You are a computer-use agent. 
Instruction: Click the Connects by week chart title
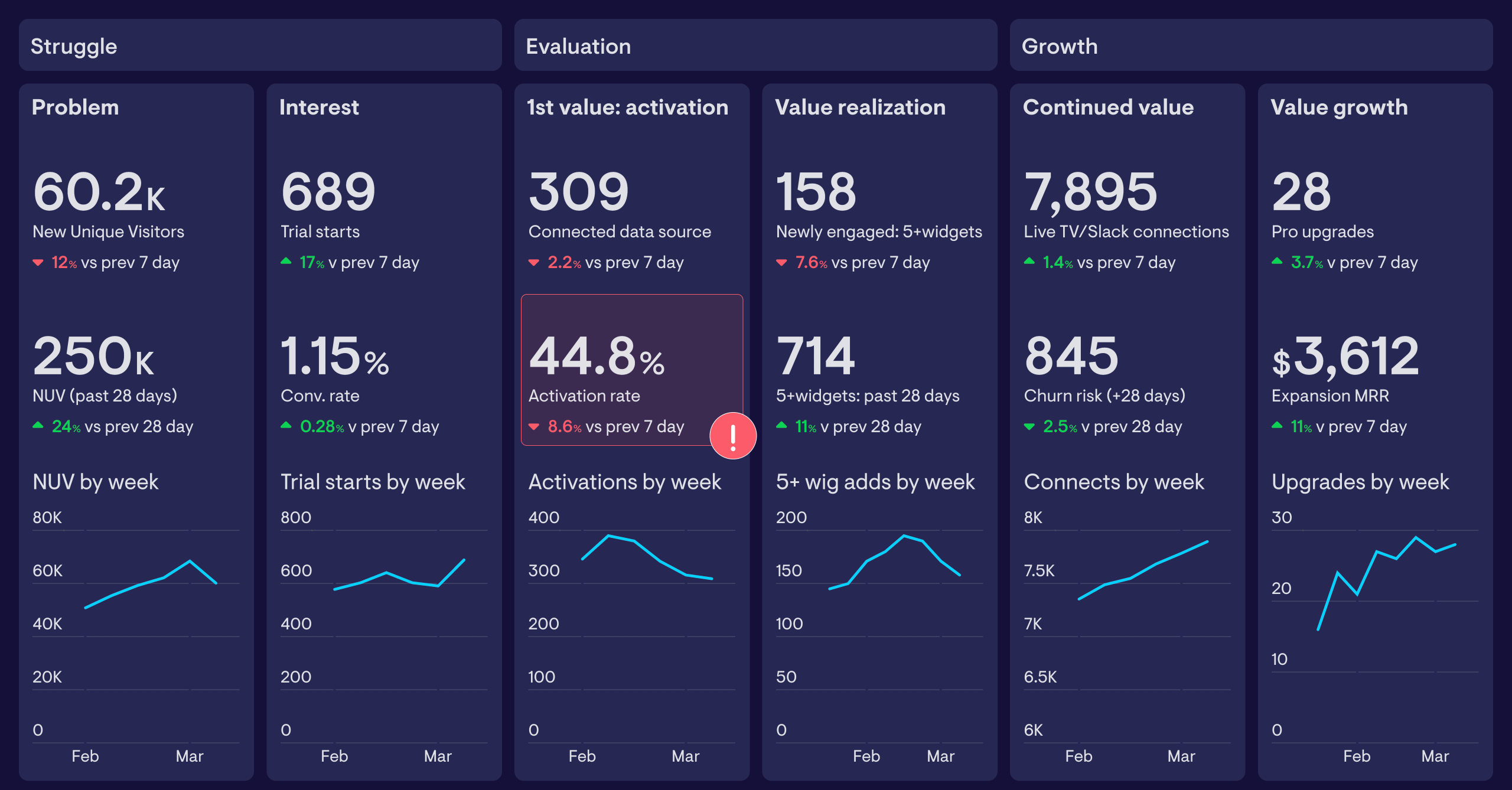click(x=1114, y=482)
